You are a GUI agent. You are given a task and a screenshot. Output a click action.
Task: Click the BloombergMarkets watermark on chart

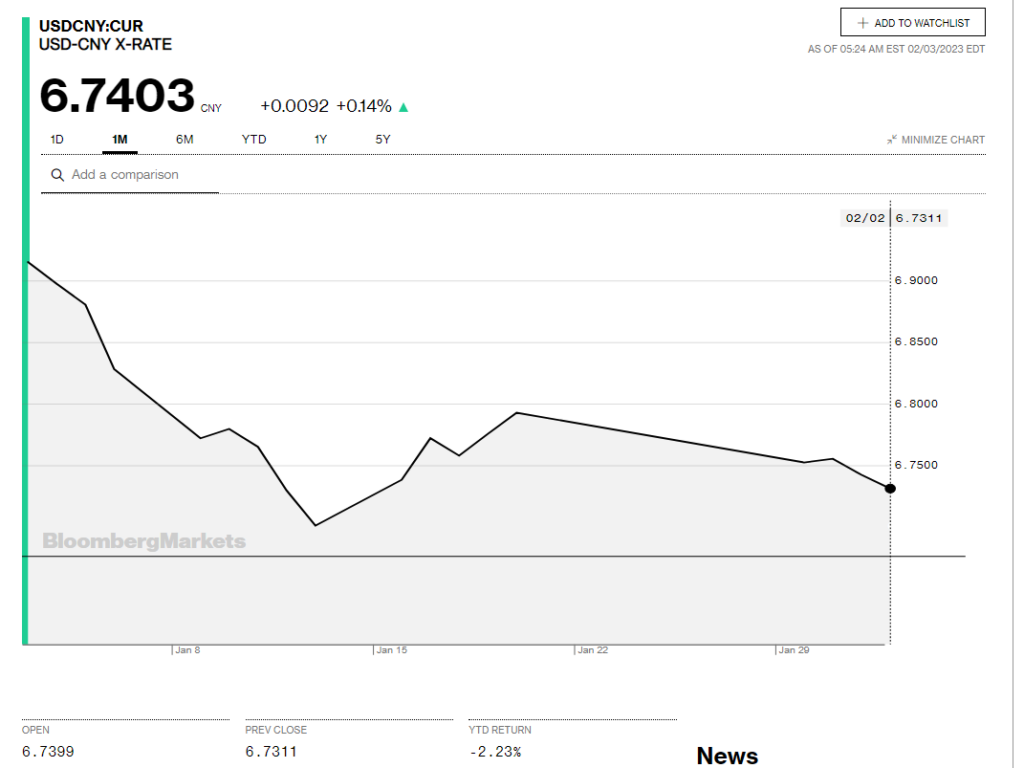pos(144,541)
